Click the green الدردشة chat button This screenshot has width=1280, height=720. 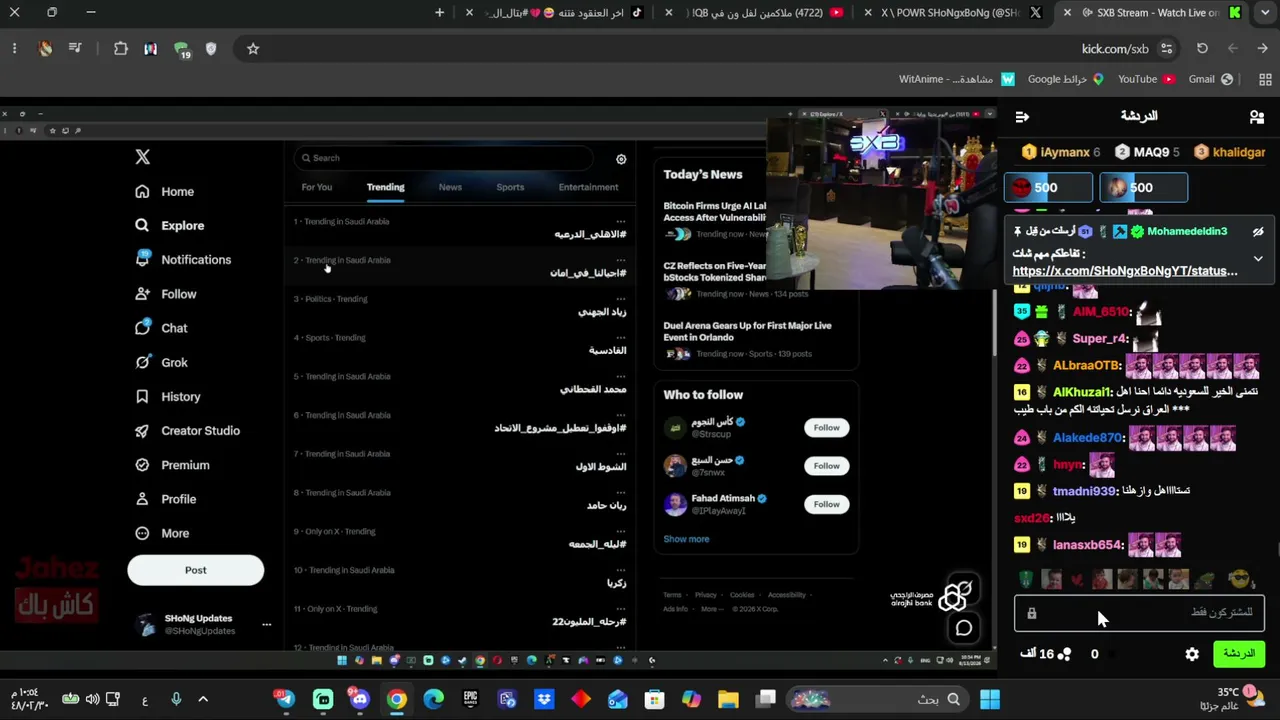click(x=1239, y=654)
